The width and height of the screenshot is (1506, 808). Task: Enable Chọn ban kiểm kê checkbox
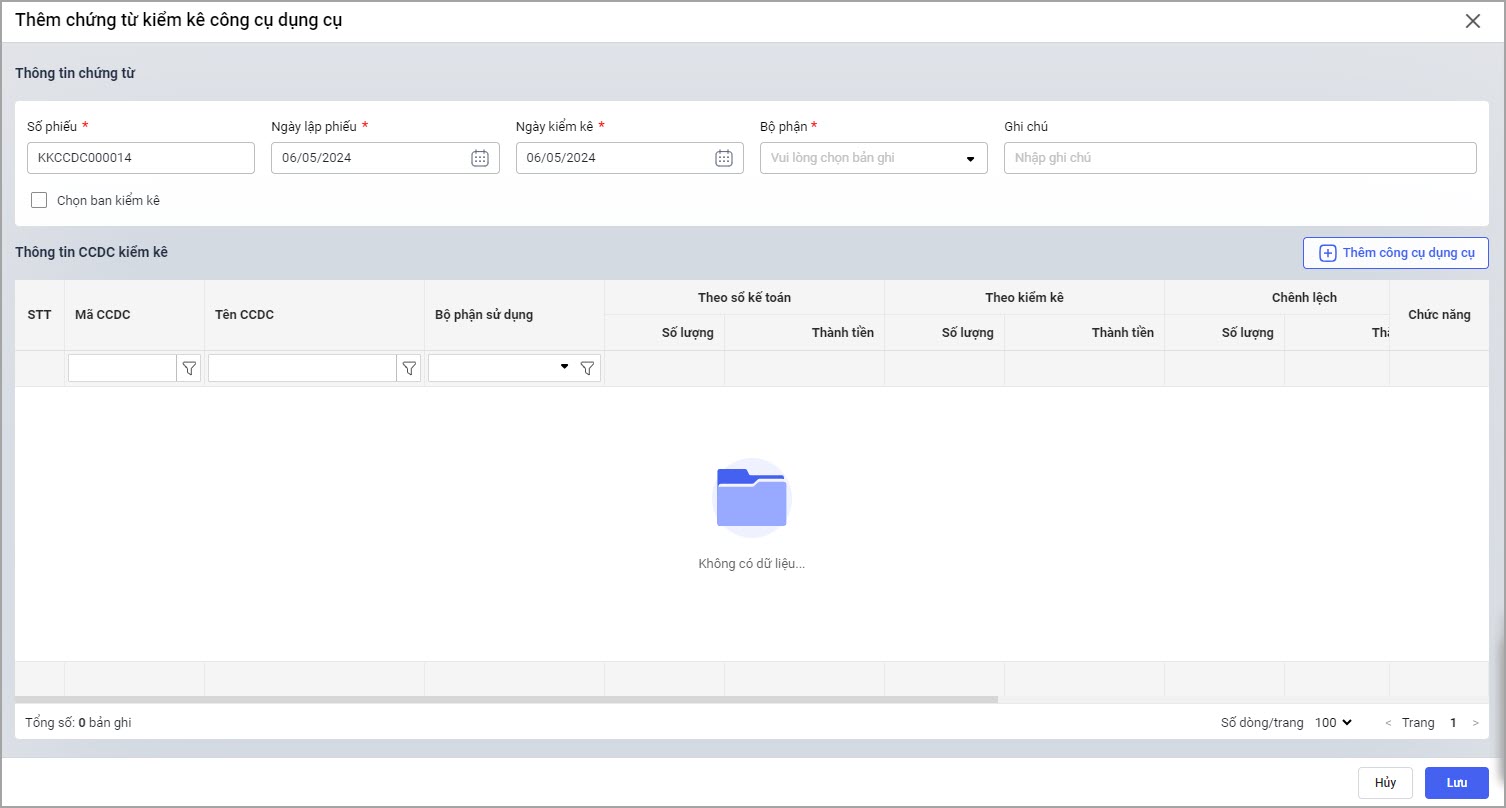point(39,200)
